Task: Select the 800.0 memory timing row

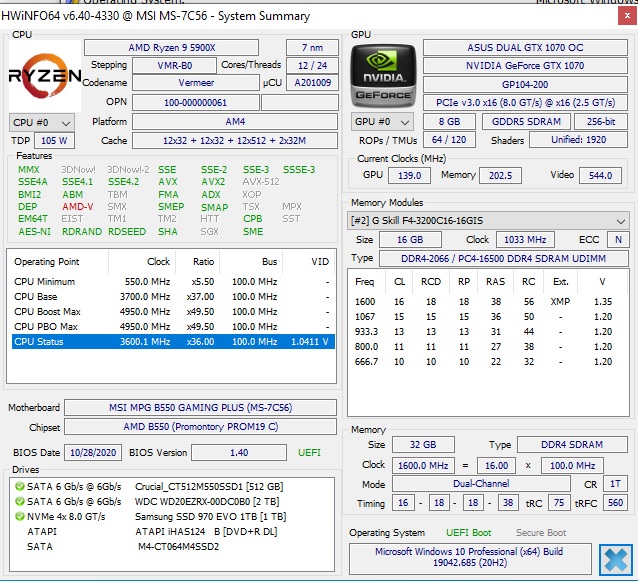Action: (487, 347)
